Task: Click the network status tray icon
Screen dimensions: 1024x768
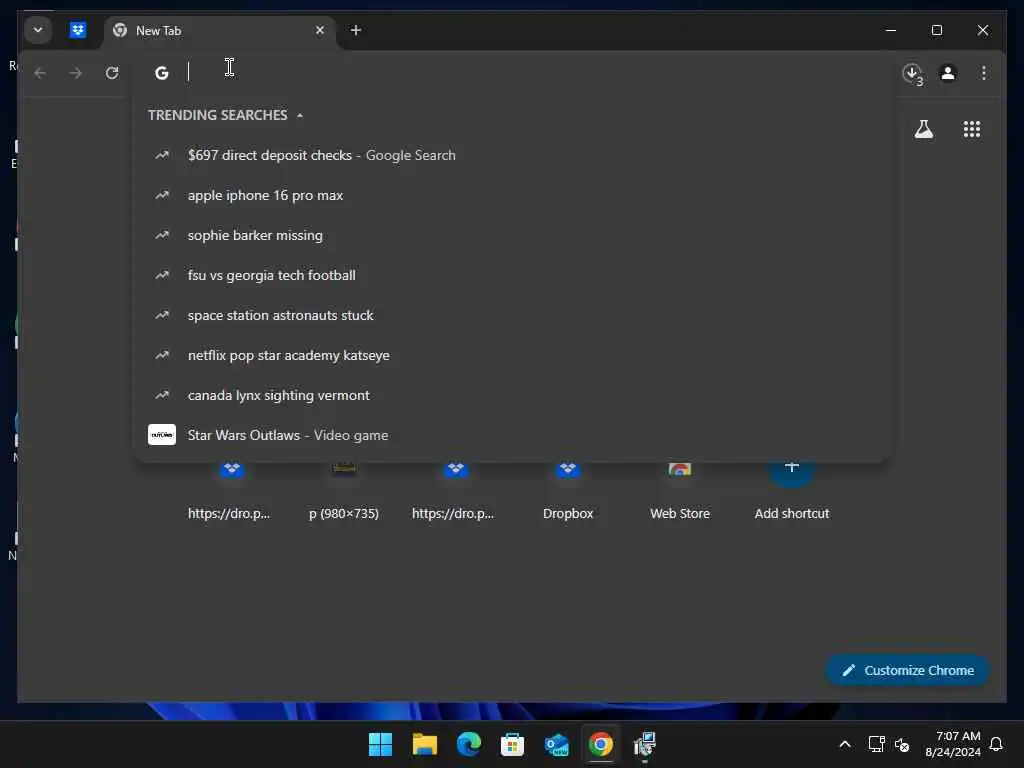Action: pyautogui.click(x=876, y=744)
